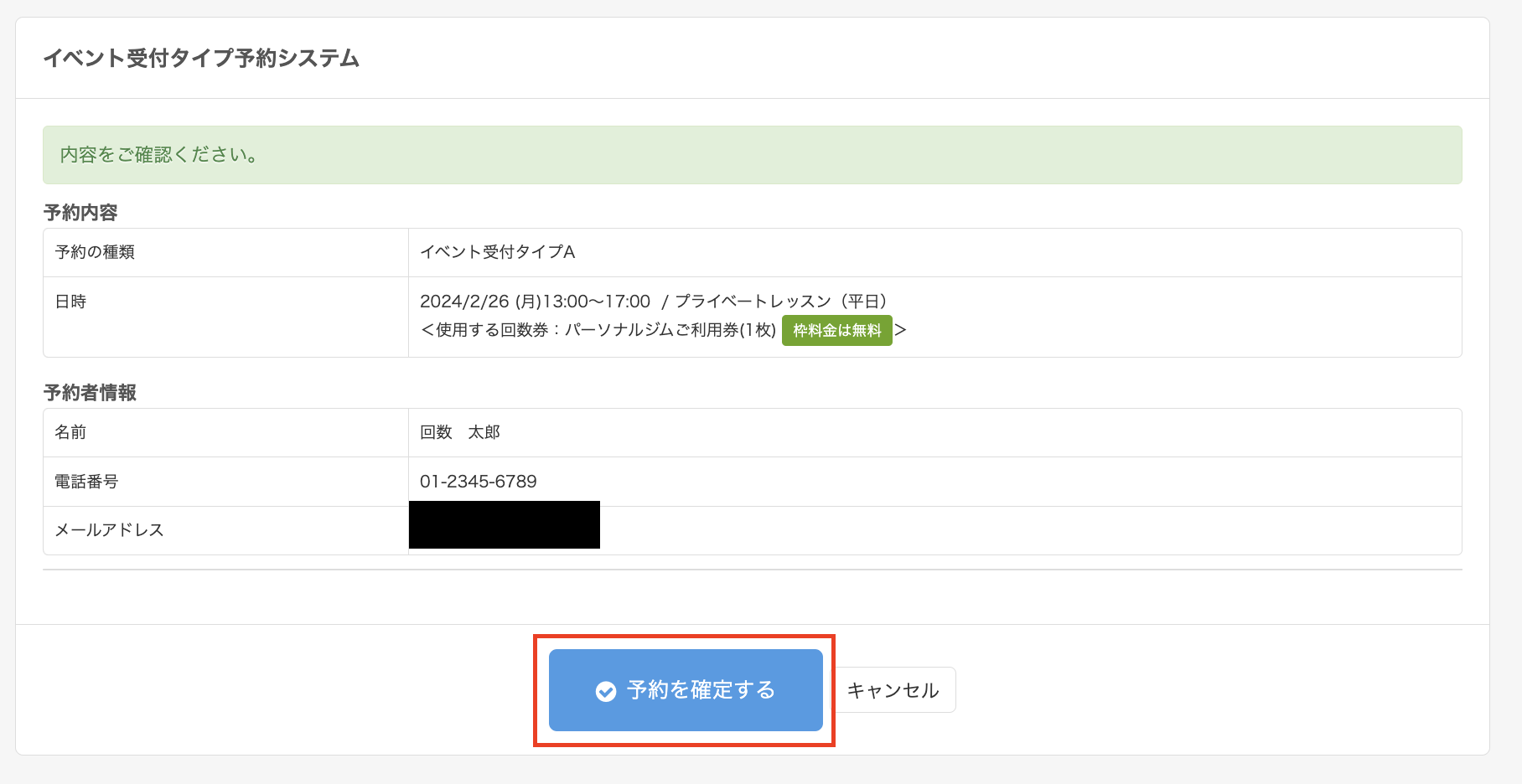1522x784 pixels.
Task: Select the 予約内容 section heading
Action: (80, 213)
